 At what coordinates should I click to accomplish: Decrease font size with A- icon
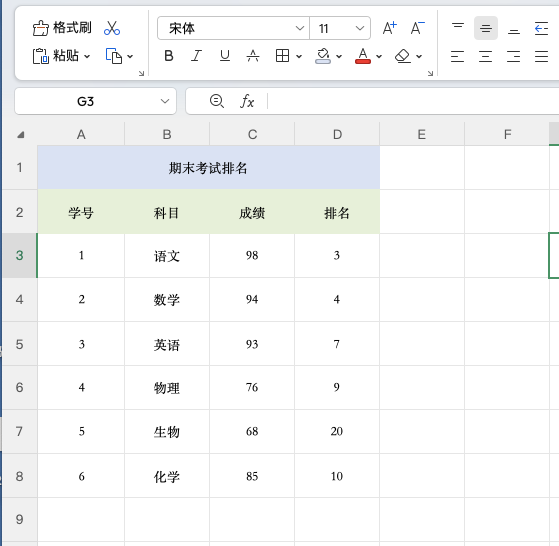point(417,28)
